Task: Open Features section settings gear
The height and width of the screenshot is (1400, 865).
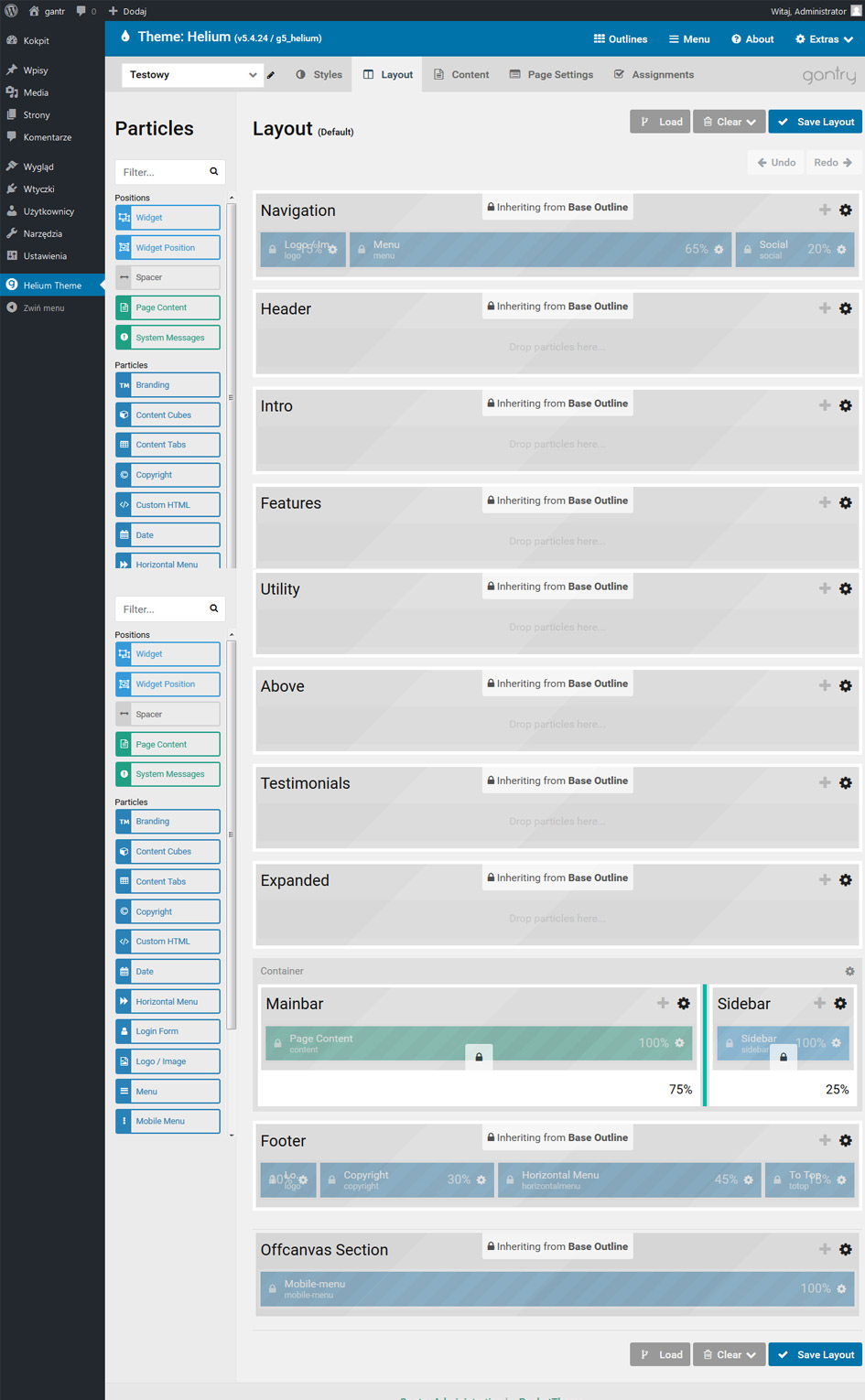Action: tap(846, 503)
